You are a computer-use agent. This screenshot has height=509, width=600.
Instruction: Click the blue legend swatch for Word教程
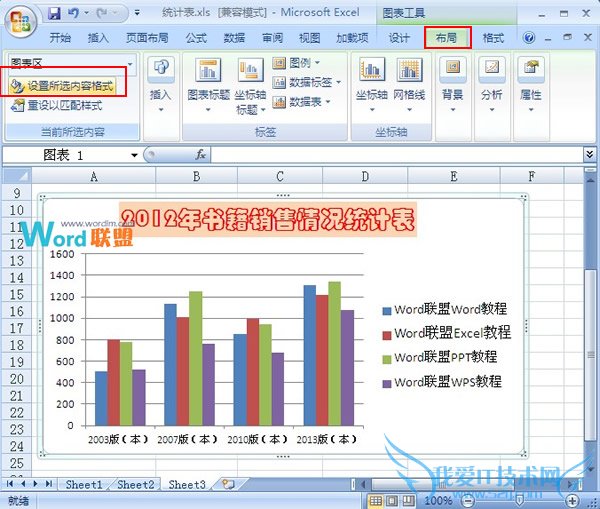pos(387,311)
